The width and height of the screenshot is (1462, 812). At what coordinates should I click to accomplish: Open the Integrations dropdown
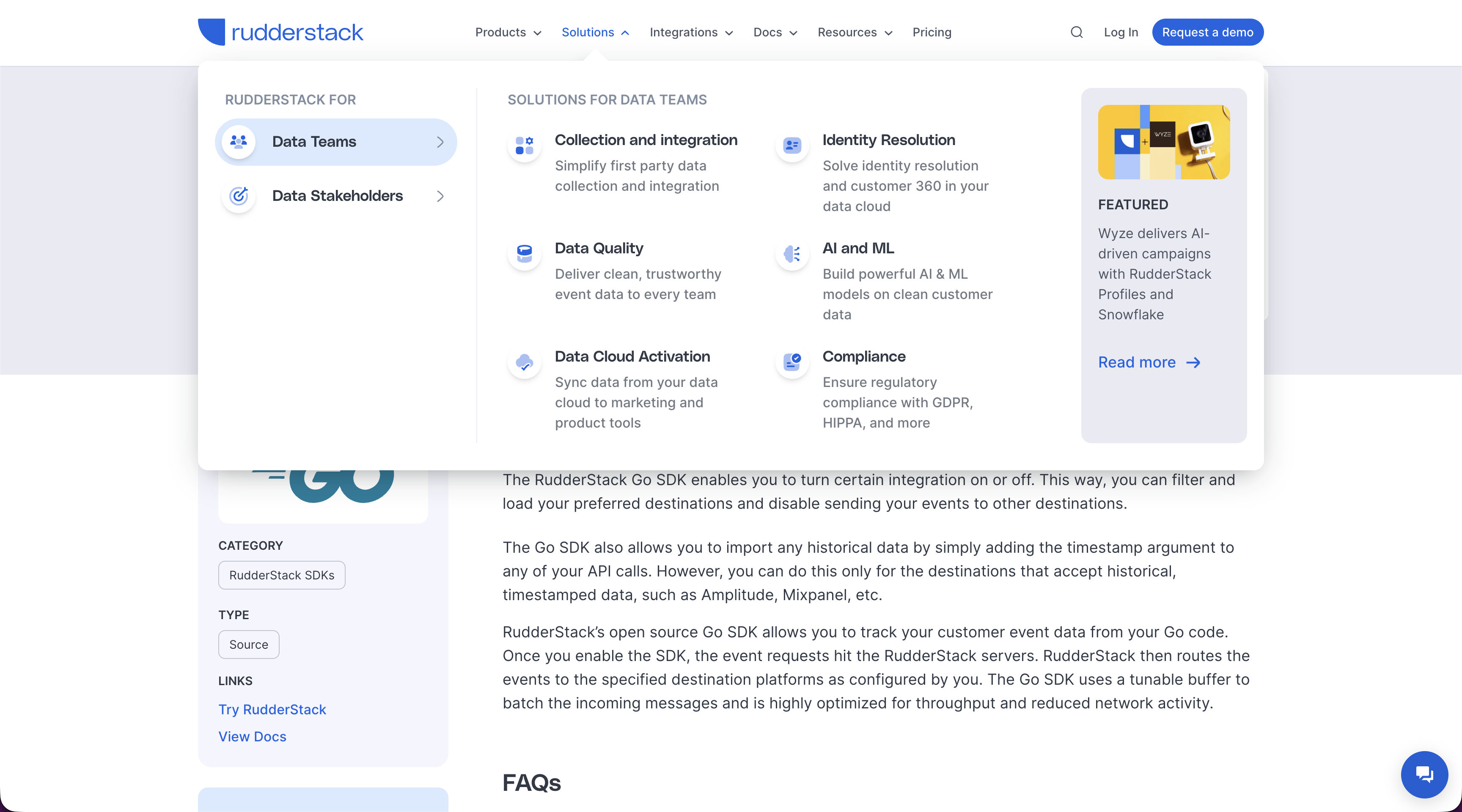click(x=691, y=32)
